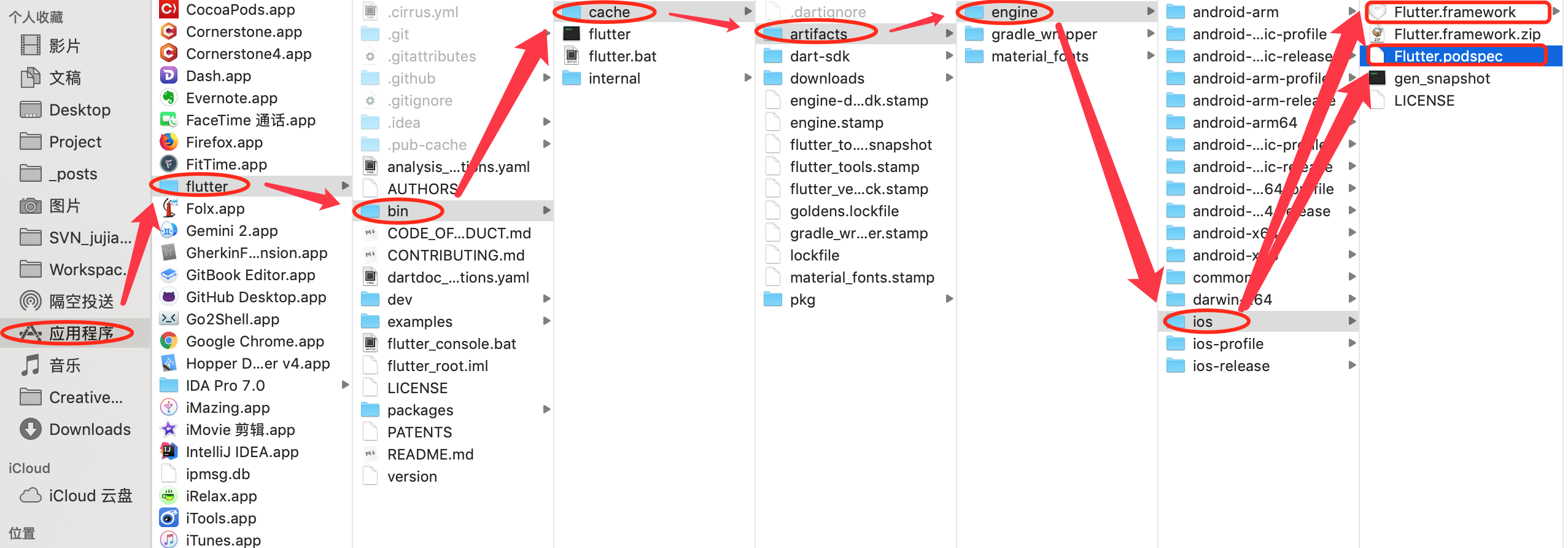Select 音乐 in the sidebar

coord(75,365)
